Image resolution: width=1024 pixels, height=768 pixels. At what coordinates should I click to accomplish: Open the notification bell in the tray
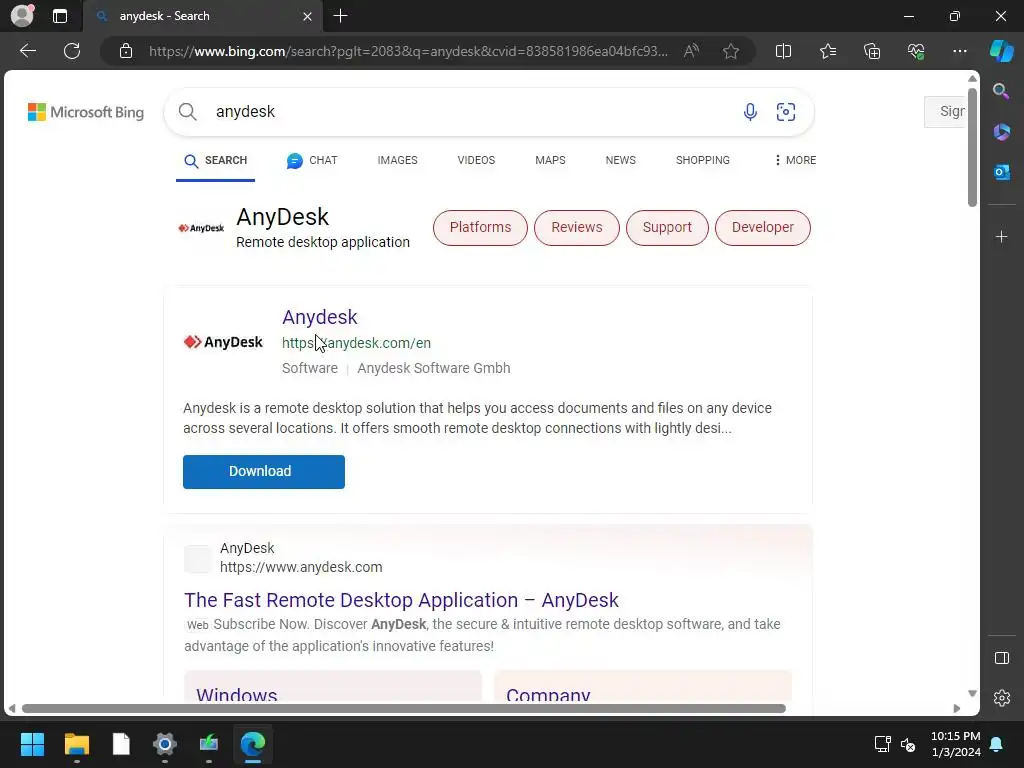coord(997,744)
